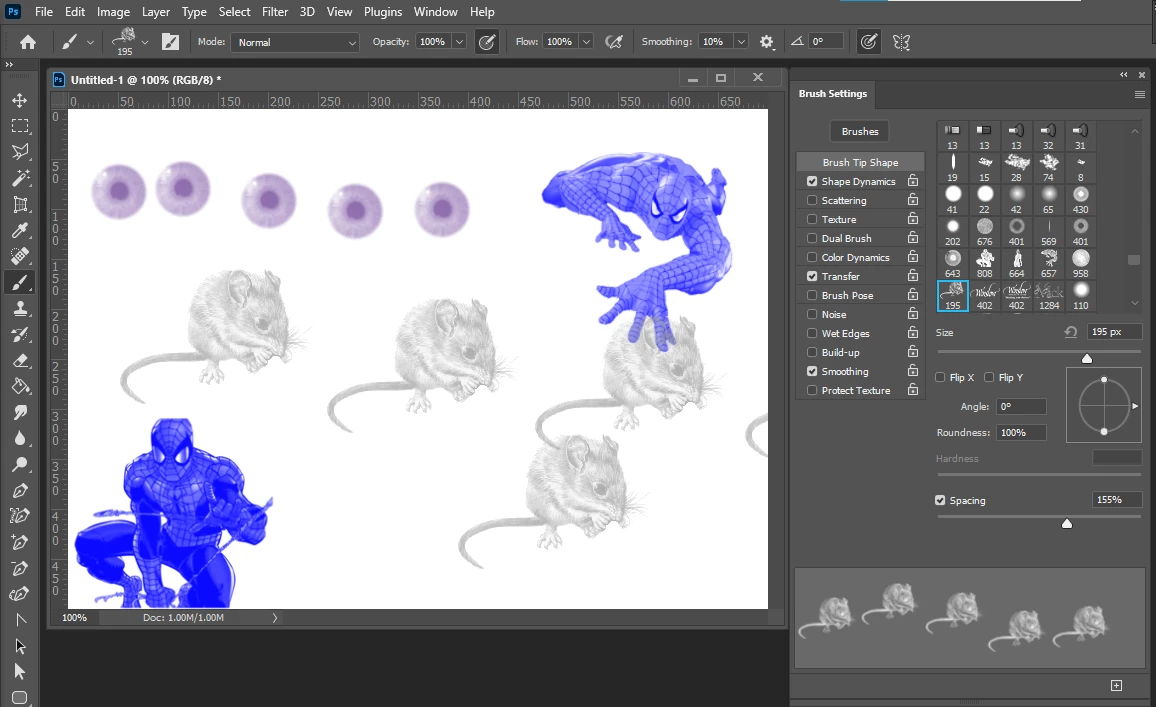Select the Dodge tool
Viewport: 1156px width, 707px height.
[20, 464]
